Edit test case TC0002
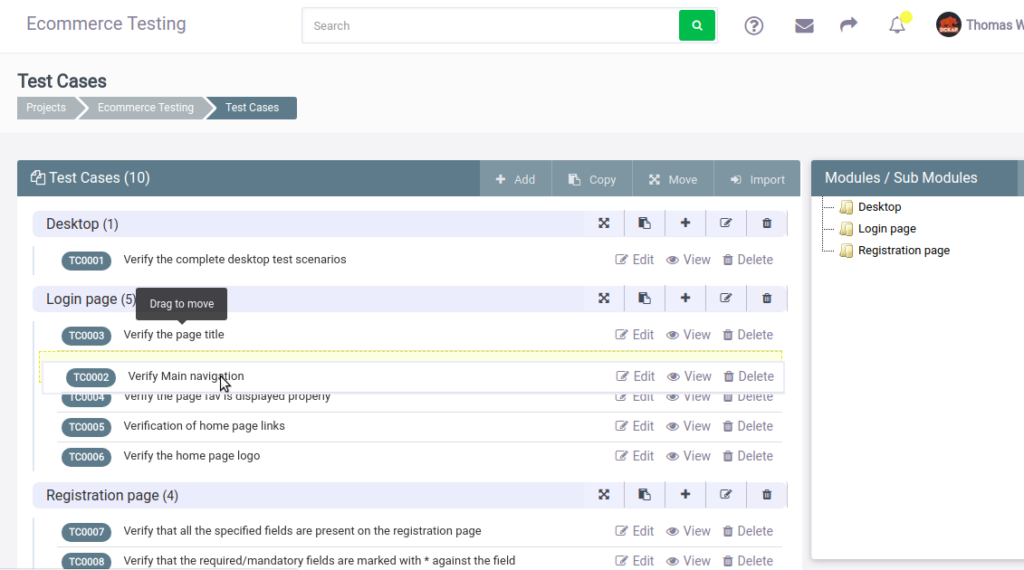Image resolution: width=1024 pixels, height=570 pixels. pyautogui.click(x=635, y=377)
